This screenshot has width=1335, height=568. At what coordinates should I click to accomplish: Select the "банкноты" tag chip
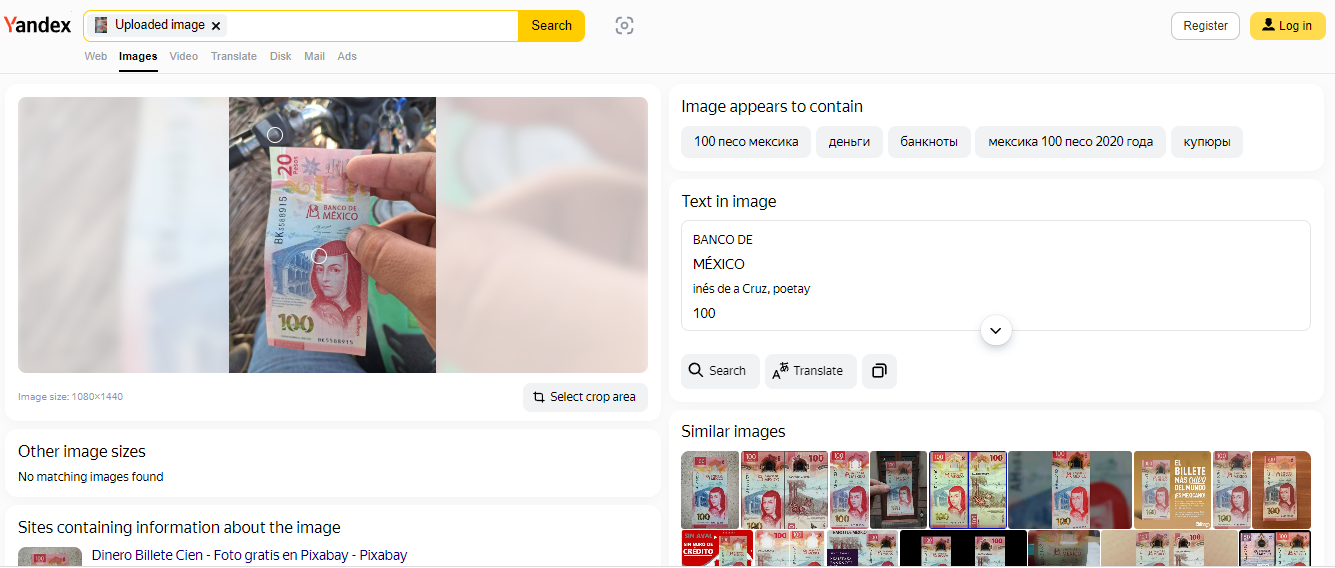click(929, 142)
